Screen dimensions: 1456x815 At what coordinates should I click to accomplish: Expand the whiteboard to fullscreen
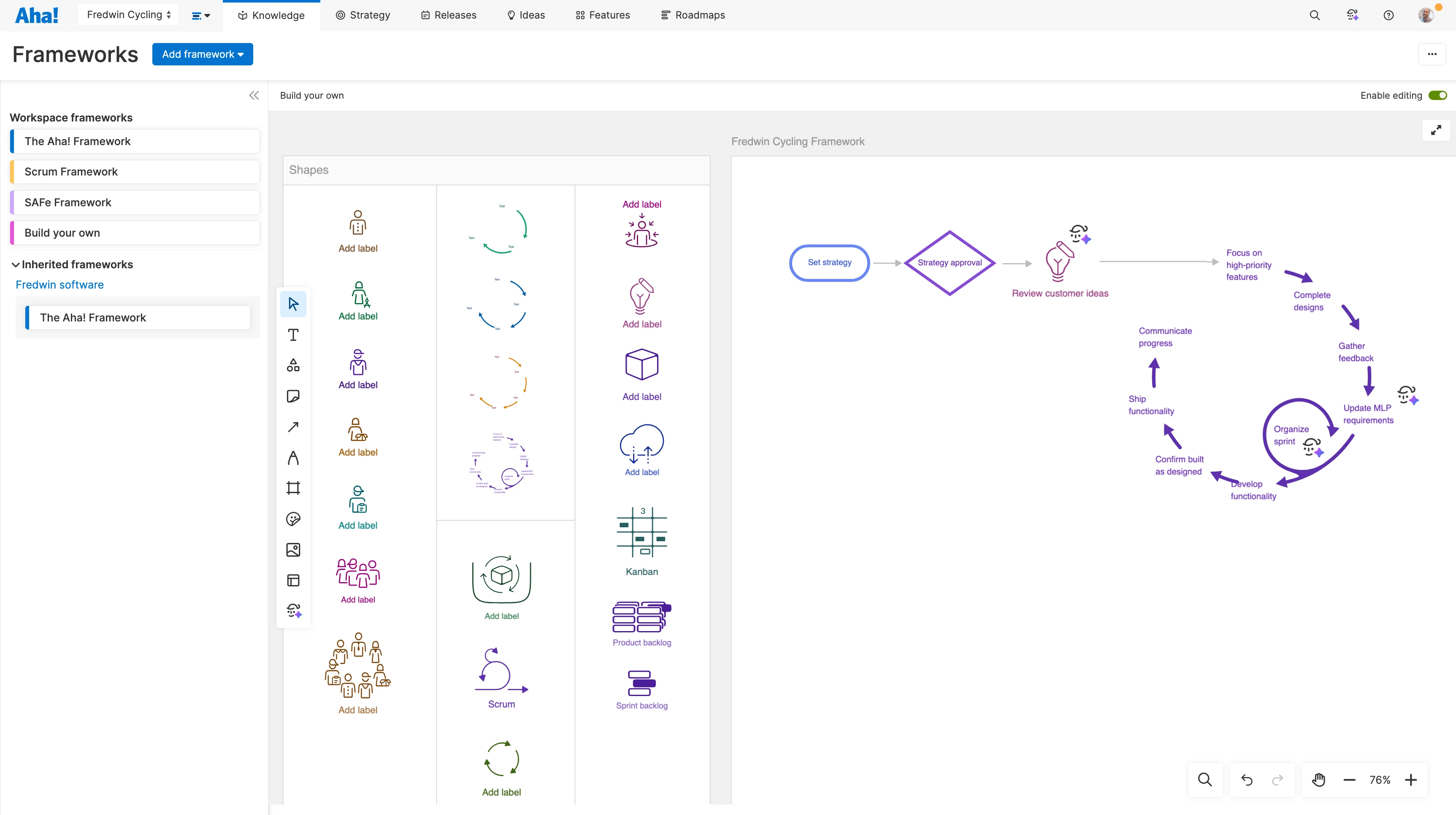click(x=1436, y=130)
